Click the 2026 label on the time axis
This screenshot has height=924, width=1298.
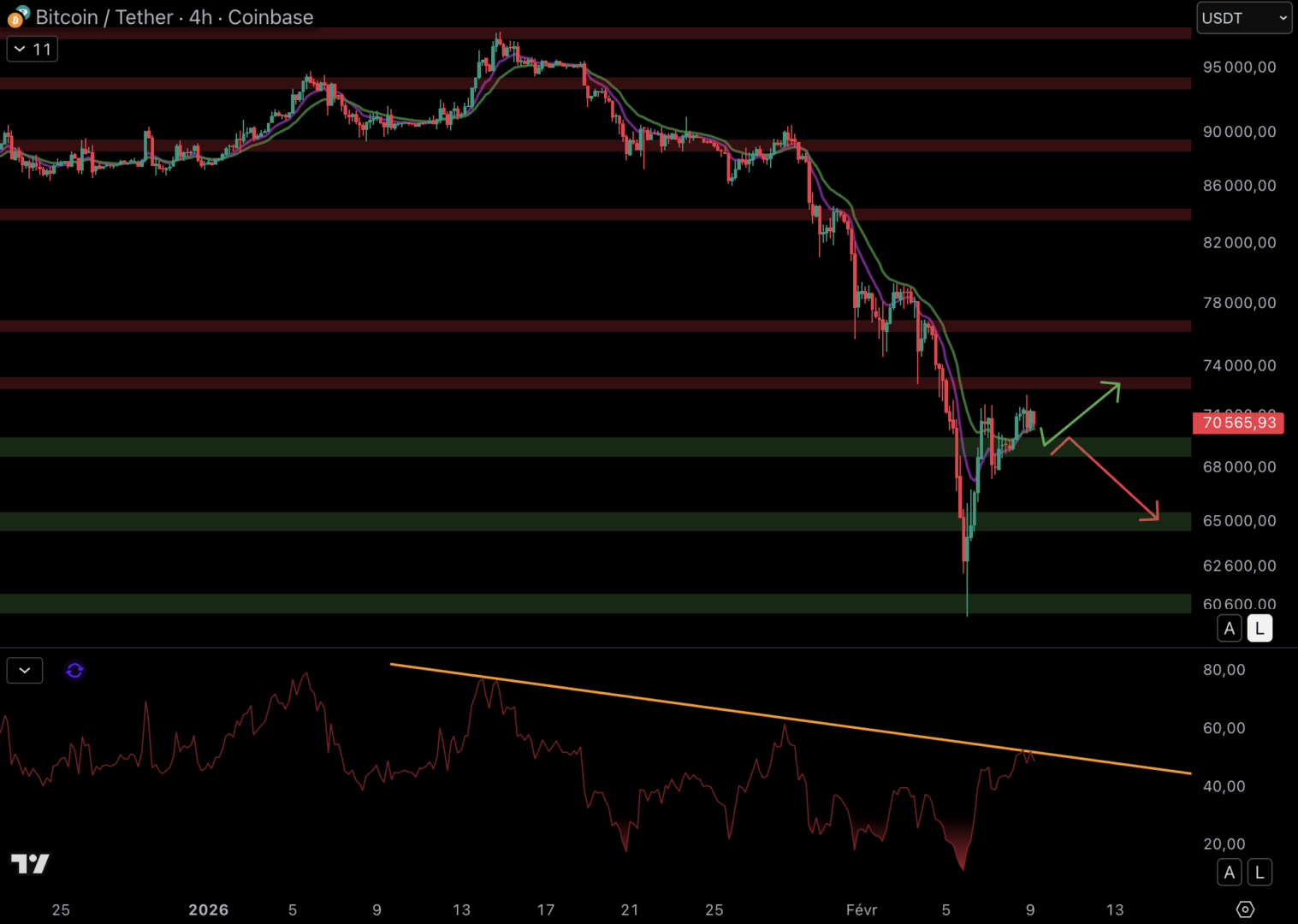(208, 910)
